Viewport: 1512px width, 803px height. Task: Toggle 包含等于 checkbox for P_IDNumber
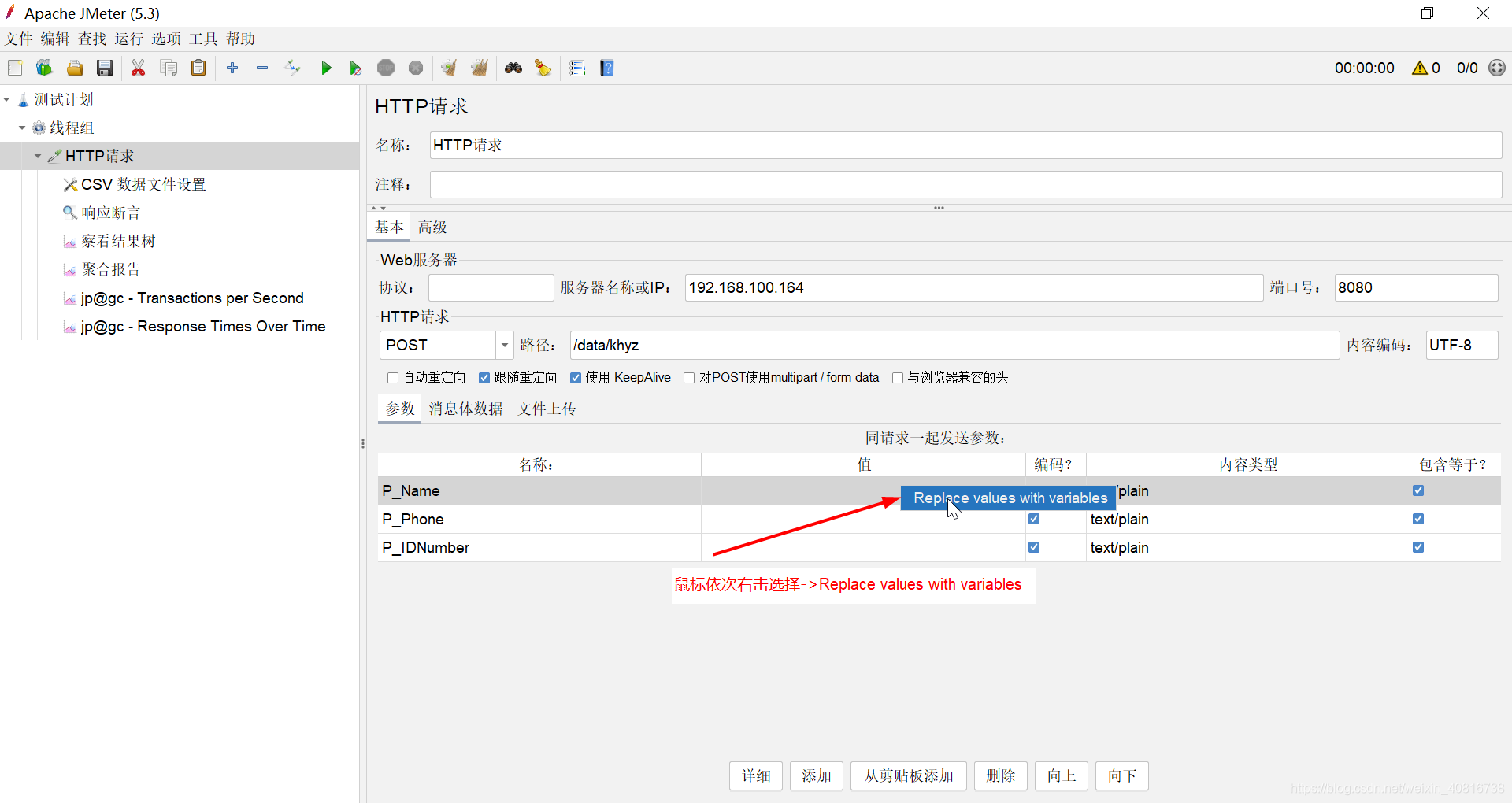coord(1418,547)
